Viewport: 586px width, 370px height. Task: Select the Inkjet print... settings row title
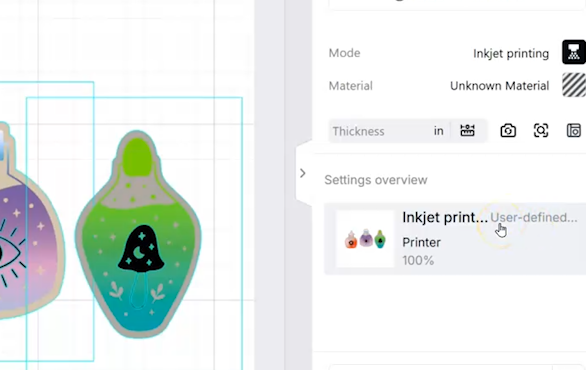445,218
